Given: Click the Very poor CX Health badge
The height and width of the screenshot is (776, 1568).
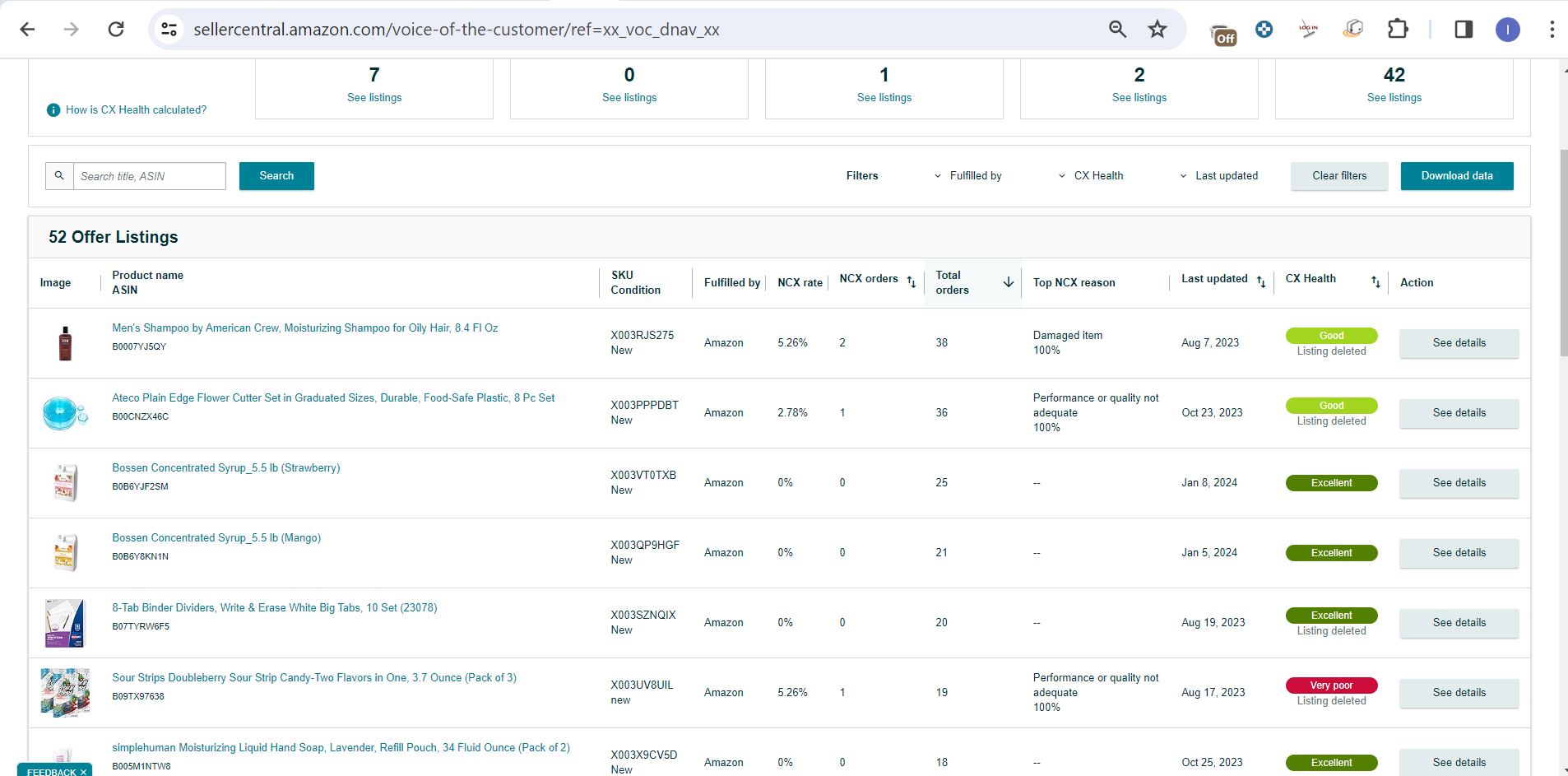Looking at the screenshot, I should click(x=1331, y=685).
